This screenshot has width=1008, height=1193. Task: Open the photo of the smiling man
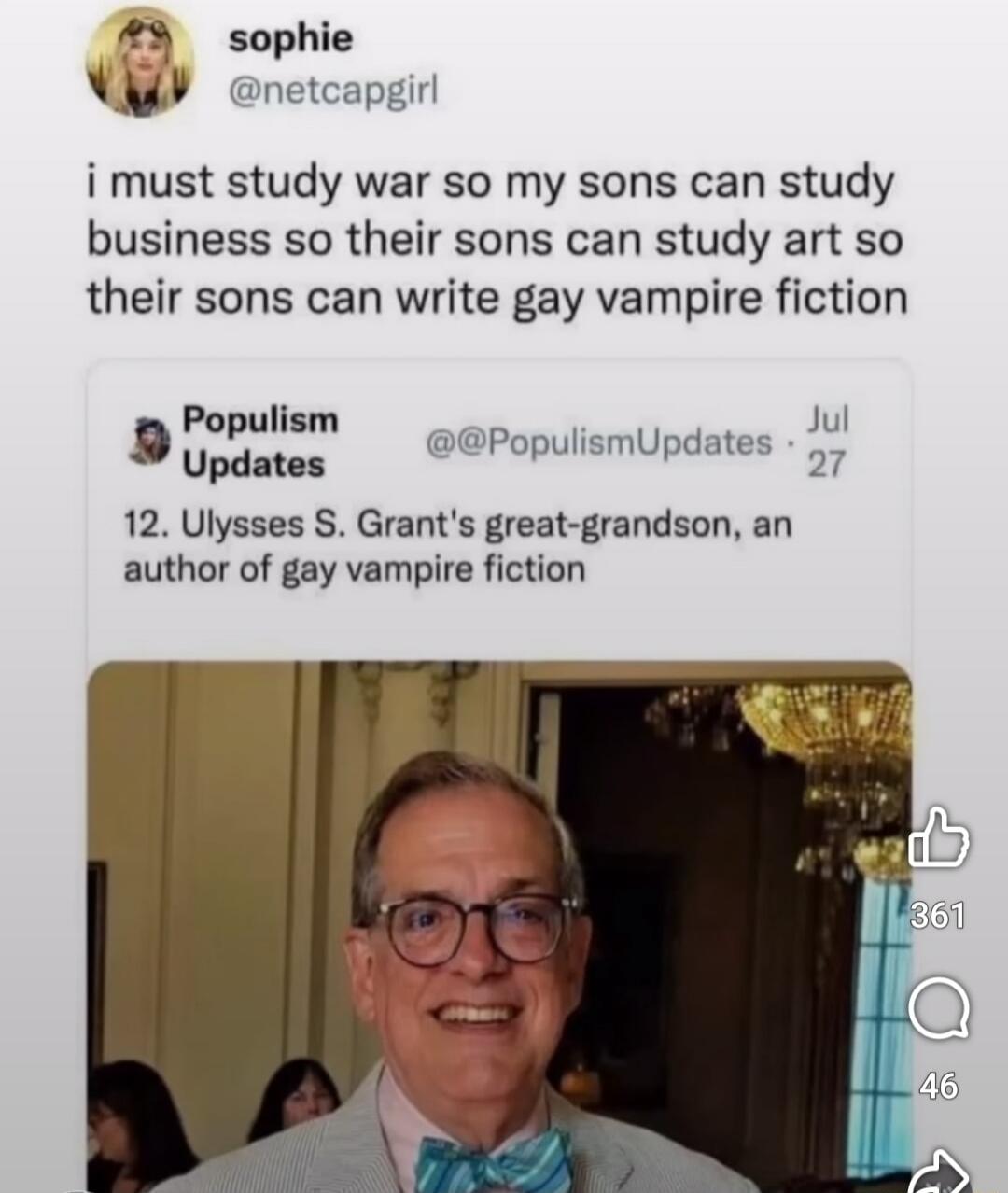498,926
